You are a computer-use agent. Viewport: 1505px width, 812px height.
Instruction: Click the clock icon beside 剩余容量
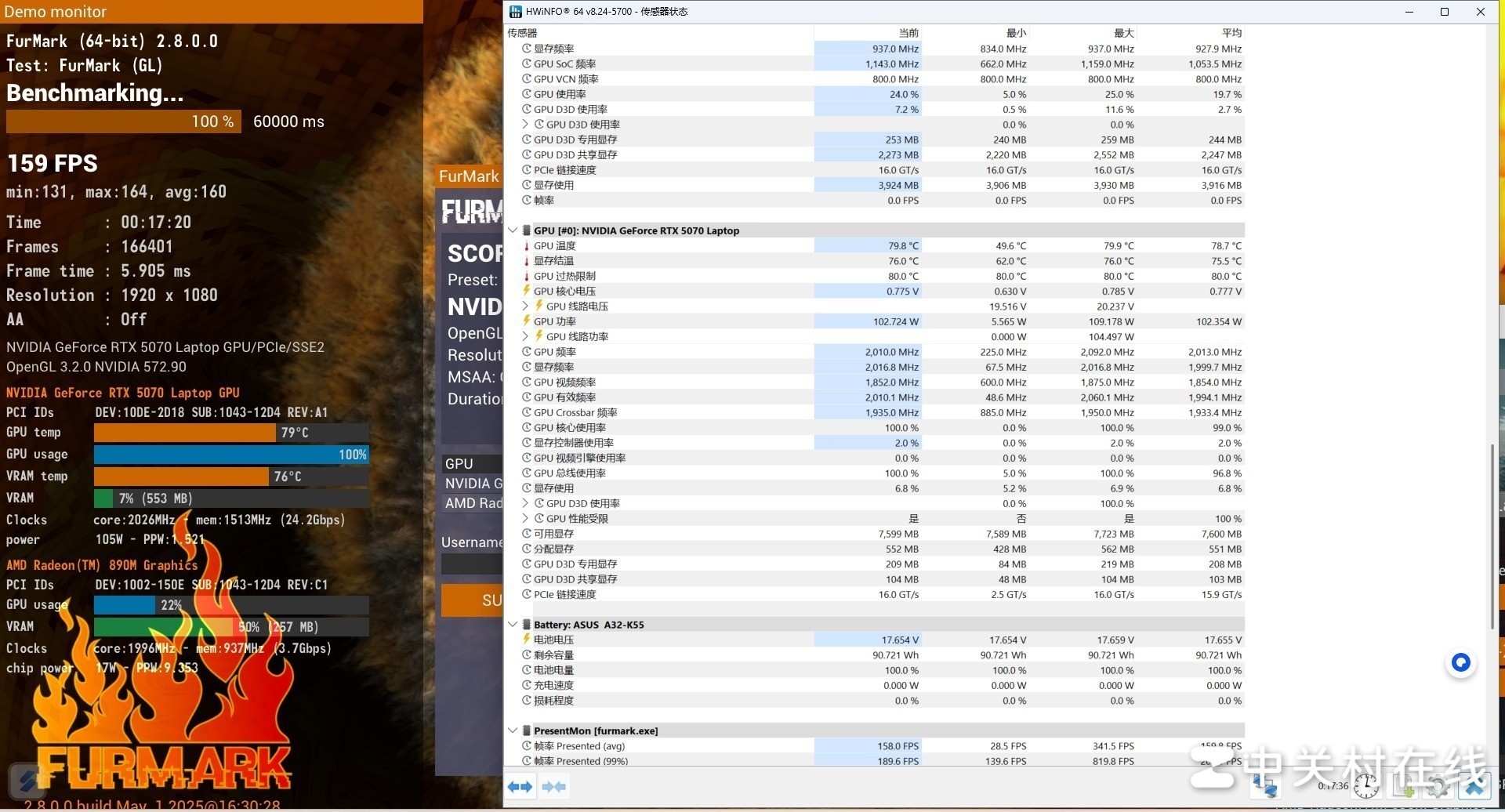(x=527, y=655)
